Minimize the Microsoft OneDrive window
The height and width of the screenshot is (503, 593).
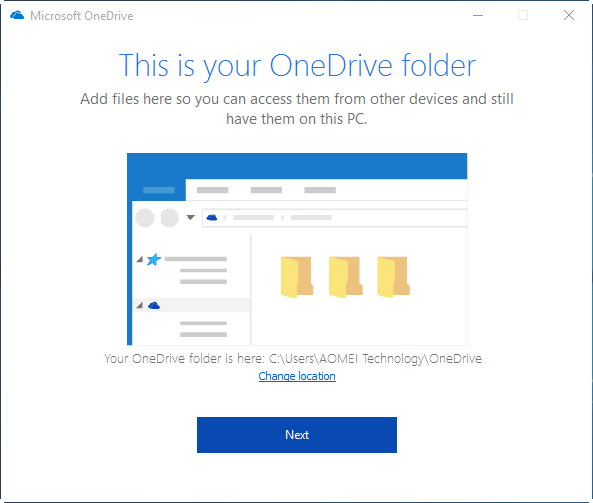tap(478, 16)
